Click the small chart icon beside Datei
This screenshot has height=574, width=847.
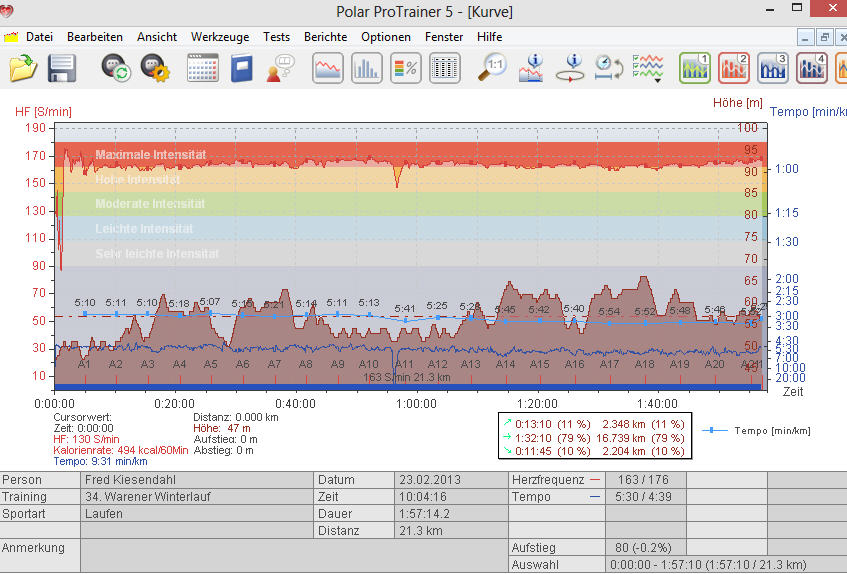click(11, 37)
